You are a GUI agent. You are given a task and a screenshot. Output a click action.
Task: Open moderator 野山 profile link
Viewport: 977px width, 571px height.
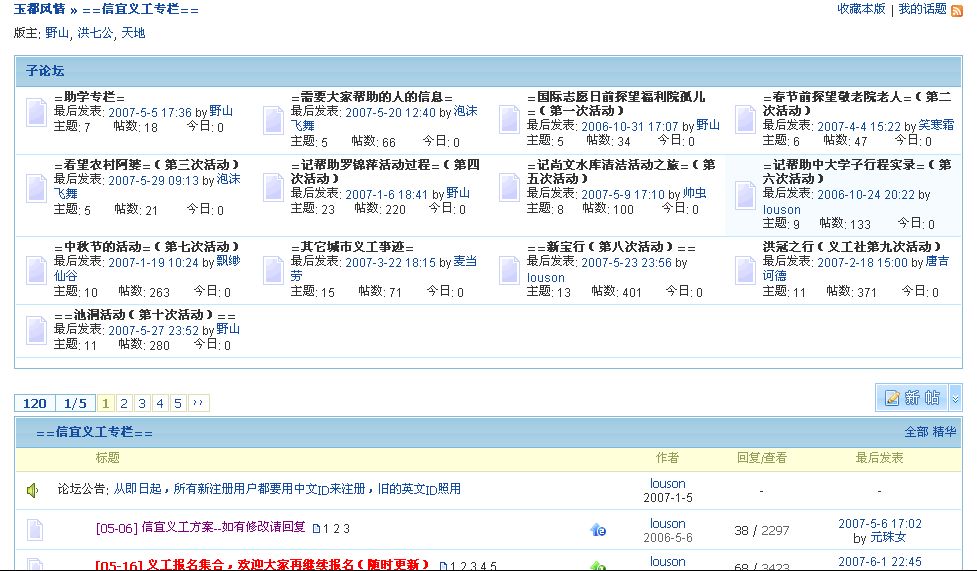tap(57, 32)
